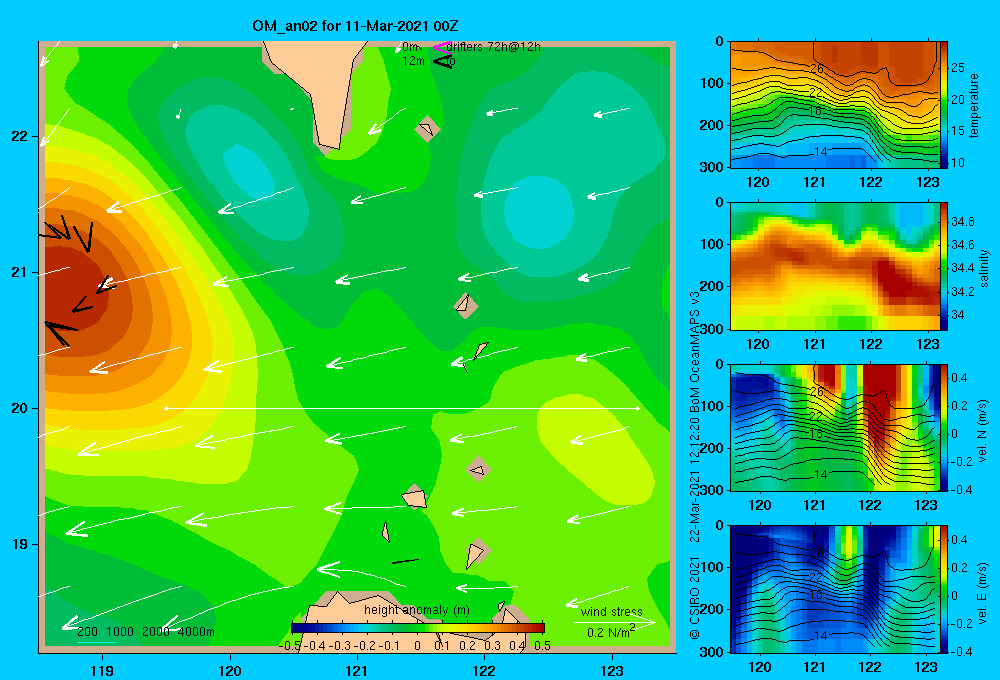Click the height anomaly color bar

(418, 627)
